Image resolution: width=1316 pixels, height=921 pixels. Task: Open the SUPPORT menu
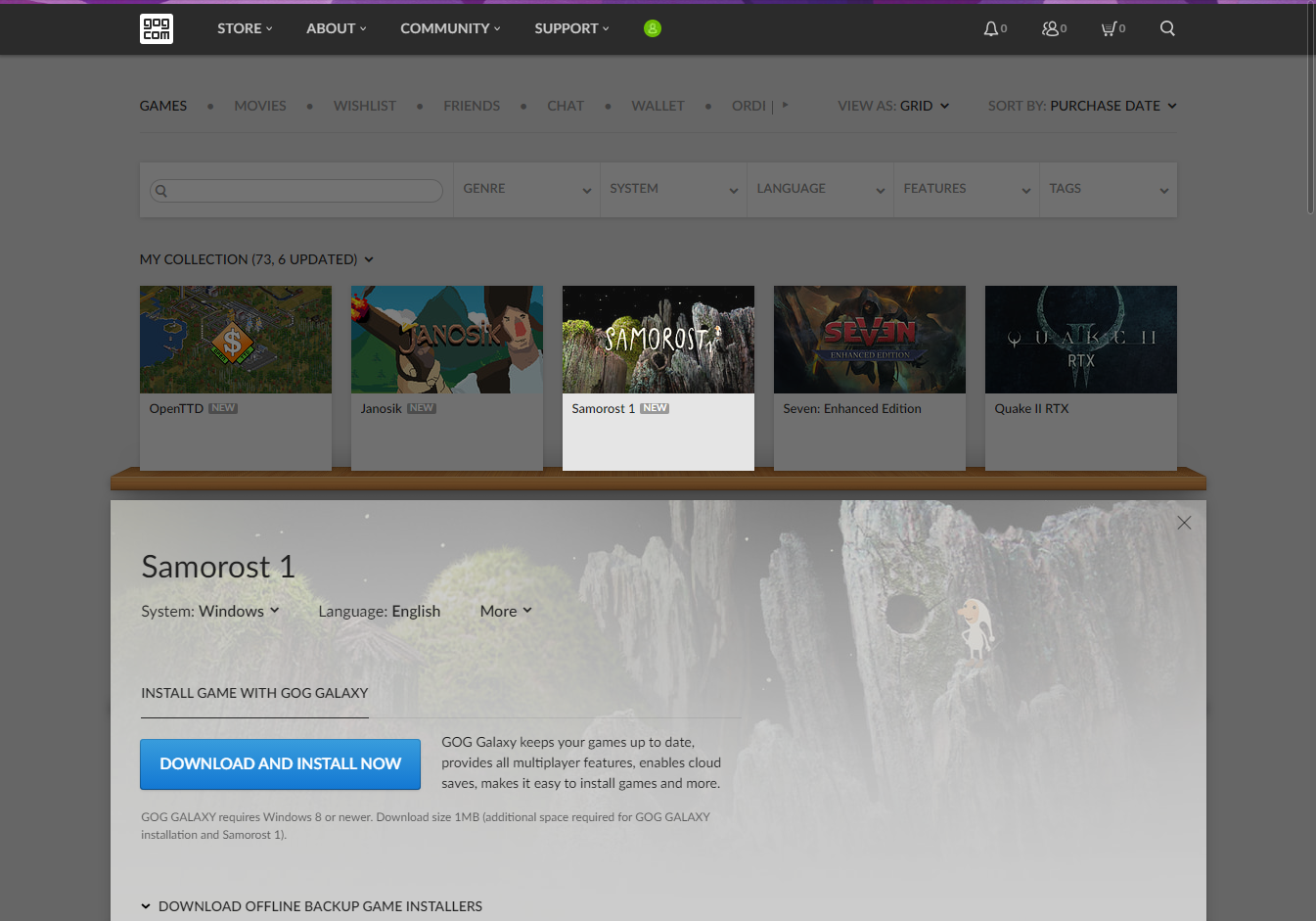pos(571,28)
